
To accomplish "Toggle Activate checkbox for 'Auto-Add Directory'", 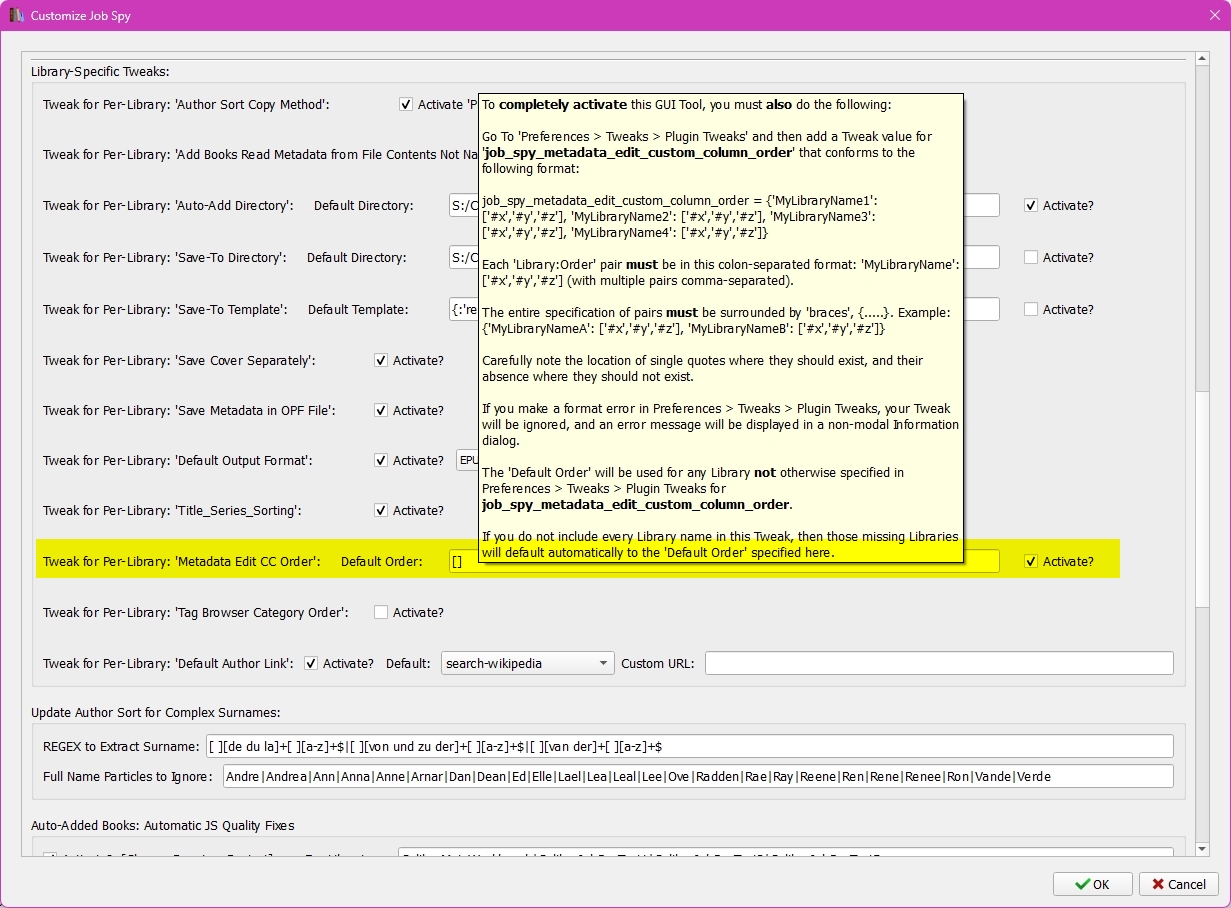I will (1031, 205).
